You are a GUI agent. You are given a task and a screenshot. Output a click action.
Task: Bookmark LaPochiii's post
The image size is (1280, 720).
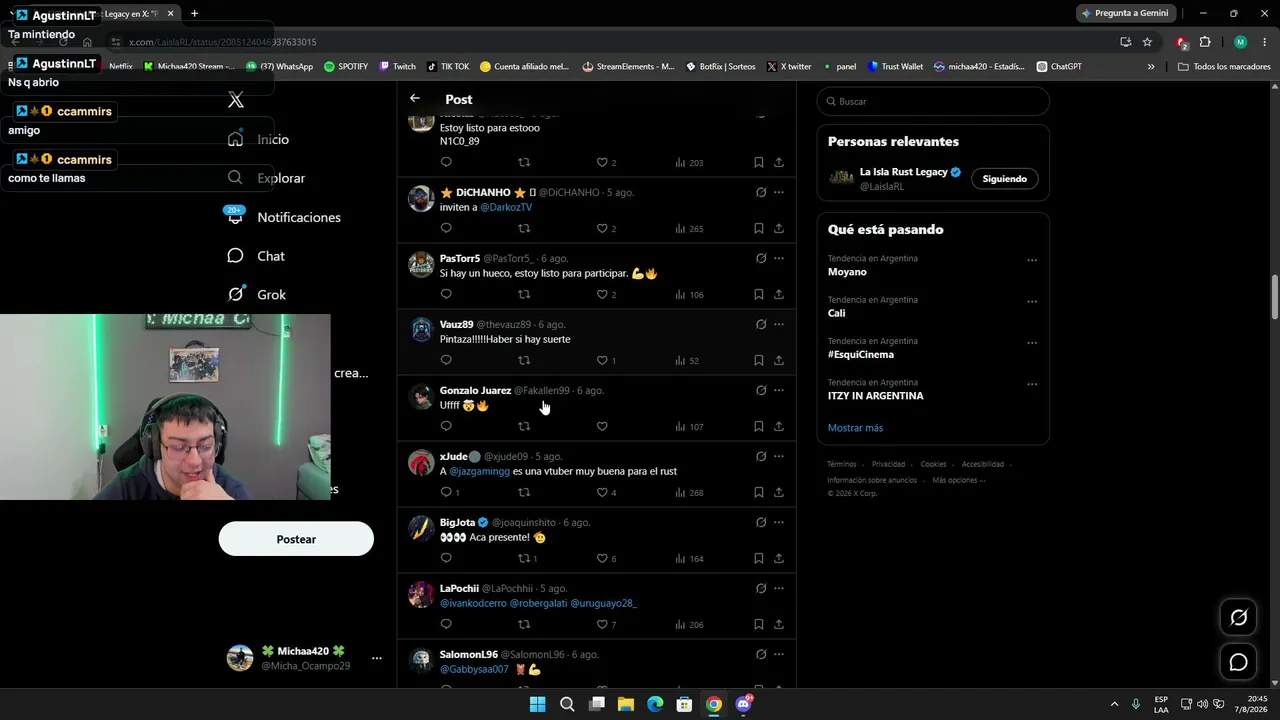tap(759, 624)
